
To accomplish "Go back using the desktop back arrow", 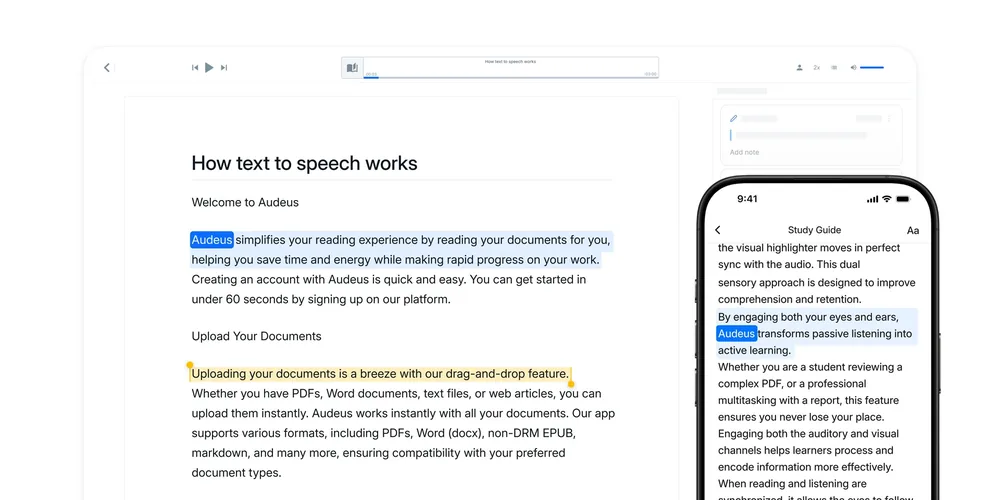I will pos(107,68).
